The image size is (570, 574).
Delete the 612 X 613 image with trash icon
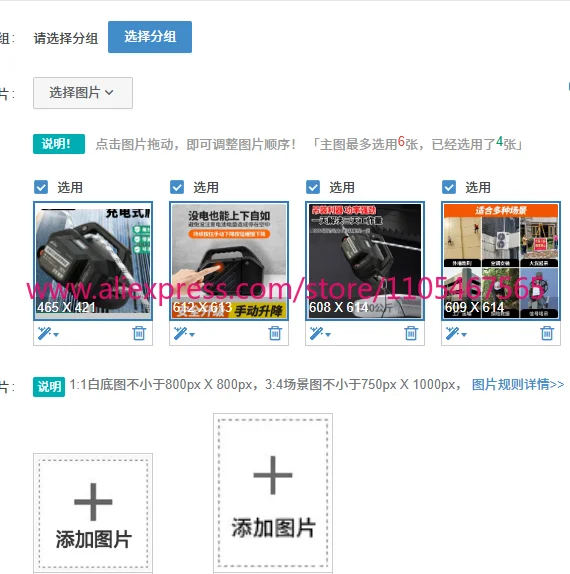tap(275, 333)
